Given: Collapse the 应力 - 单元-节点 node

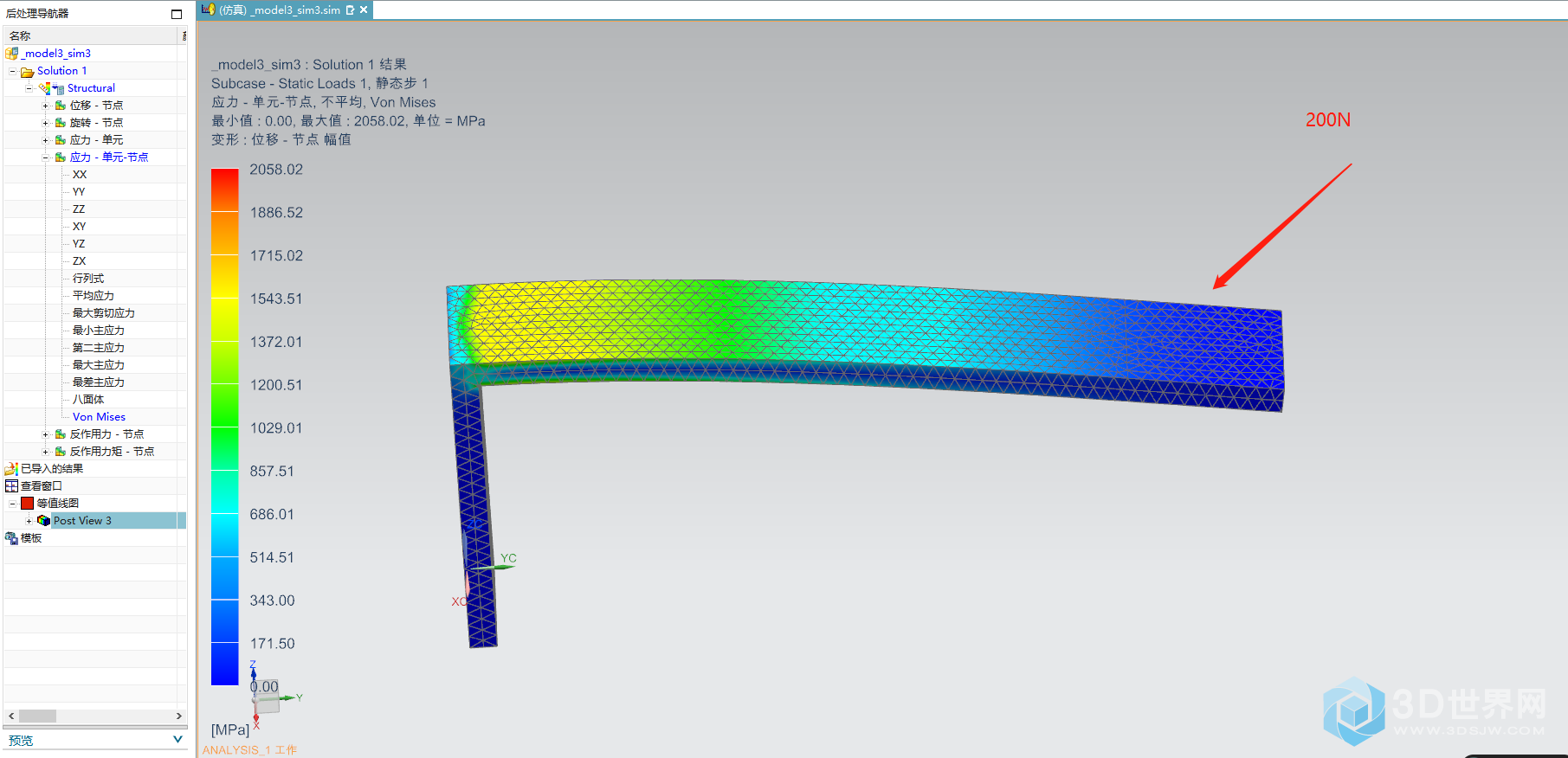Looking at the screenshot, I should coord(46,157).
